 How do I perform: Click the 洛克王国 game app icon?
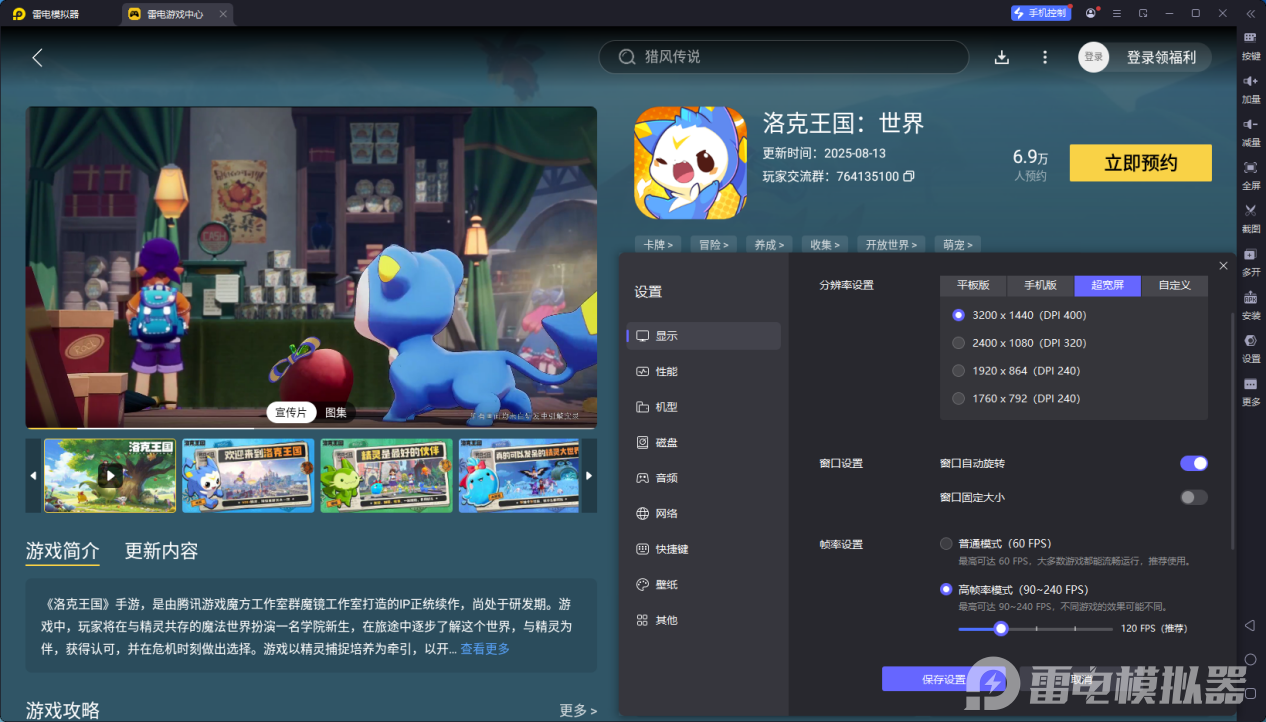click(x=691, y=163)
